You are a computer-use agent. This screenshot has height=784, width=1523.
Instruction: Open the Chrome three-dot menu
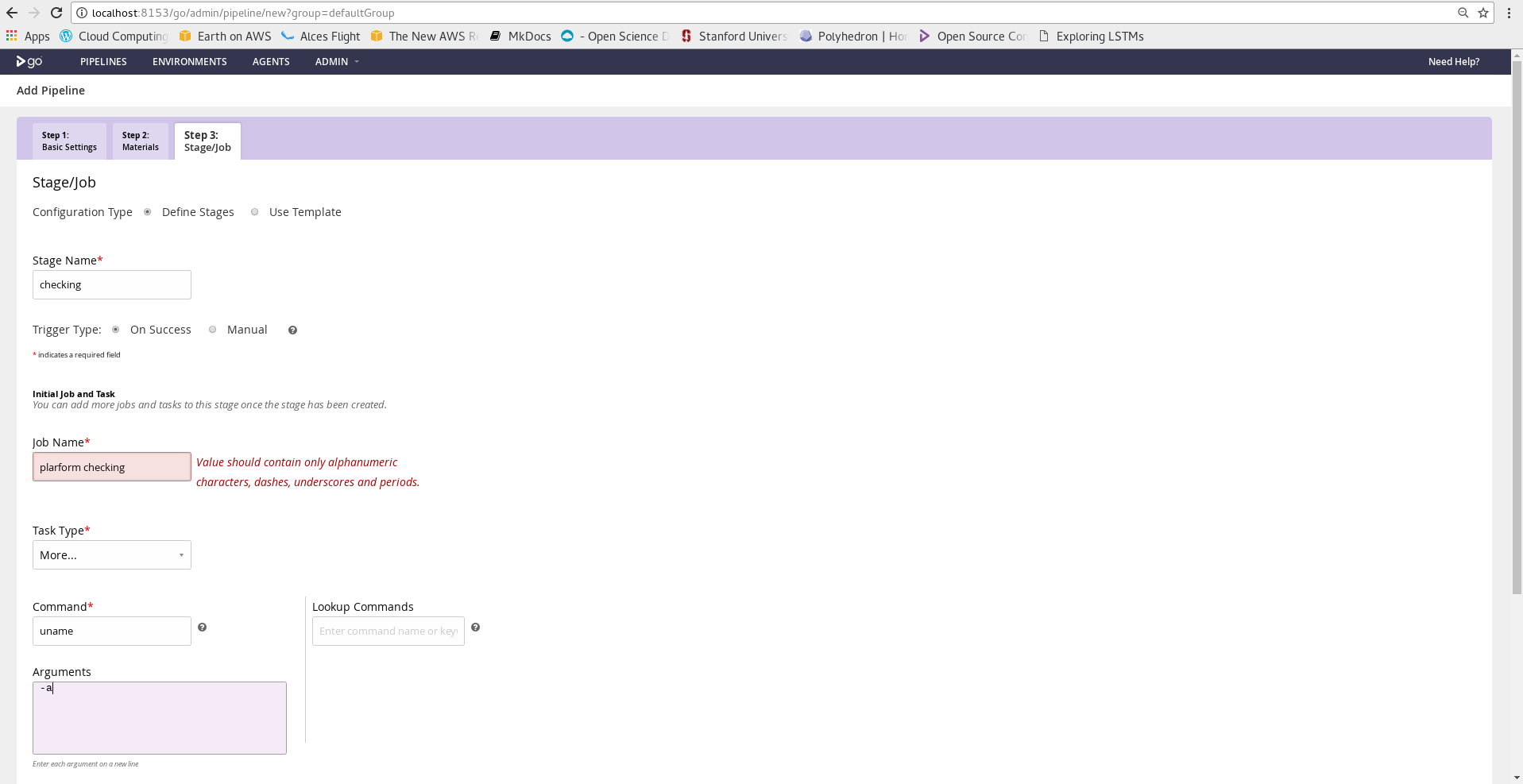coord(1508,13)
